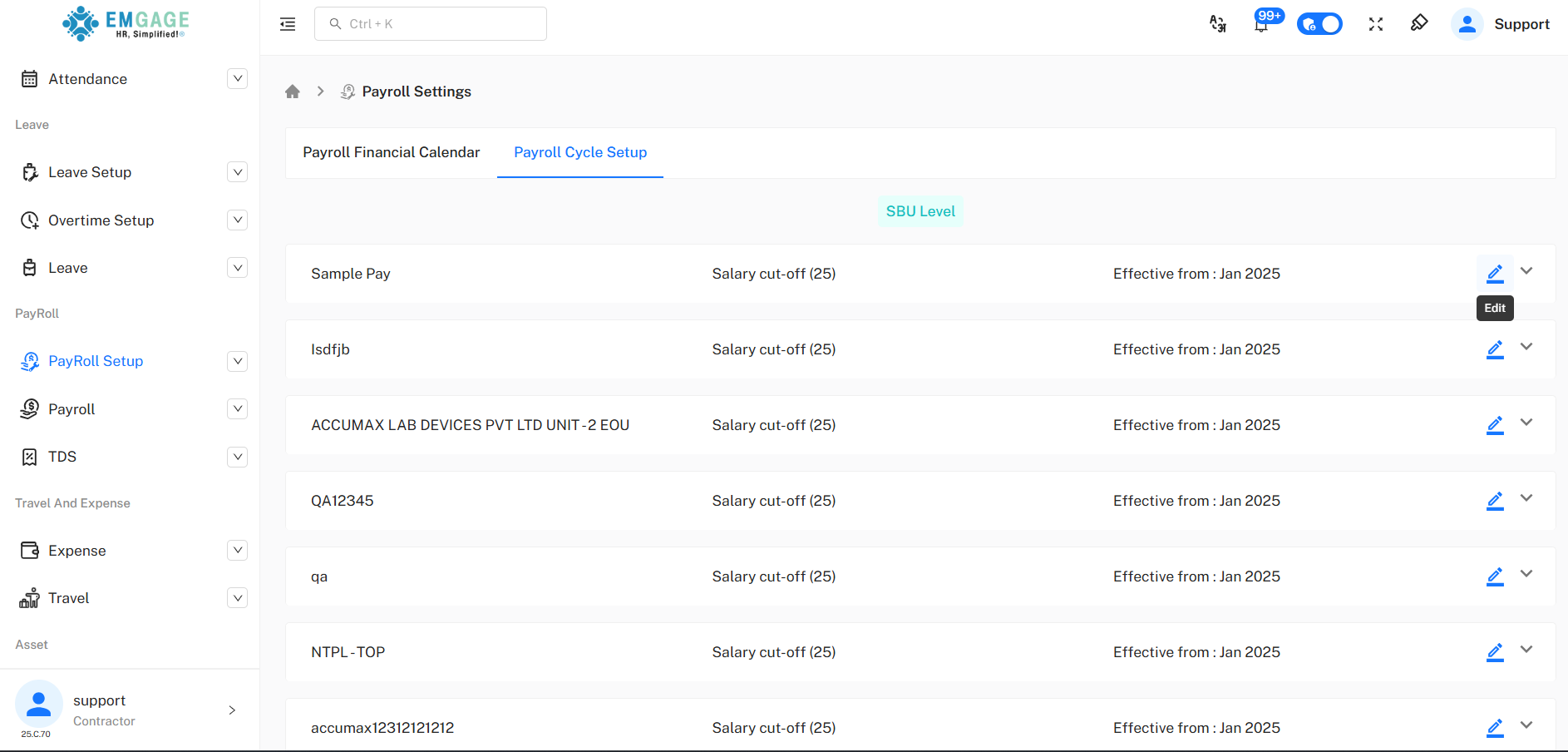Expand the ACCUMAX LAB DEVICES row details

pyautogui.click(x=1526, y=423)
